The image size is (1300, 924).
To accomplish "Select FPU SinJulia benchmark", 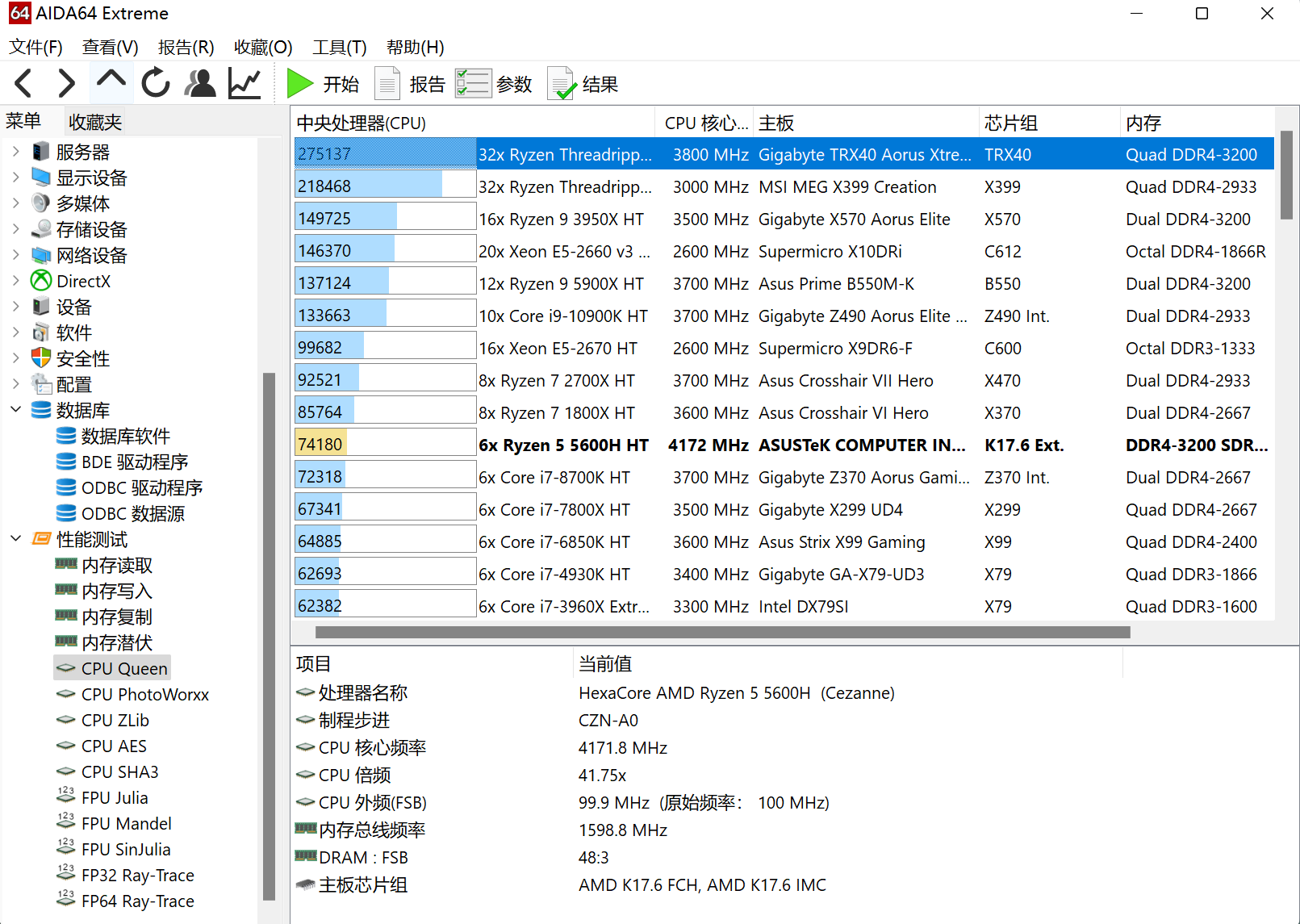I will point(126,849).
